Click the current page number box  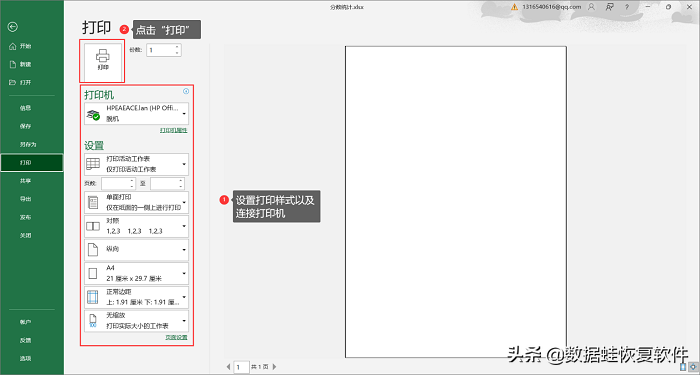(242, 367)
